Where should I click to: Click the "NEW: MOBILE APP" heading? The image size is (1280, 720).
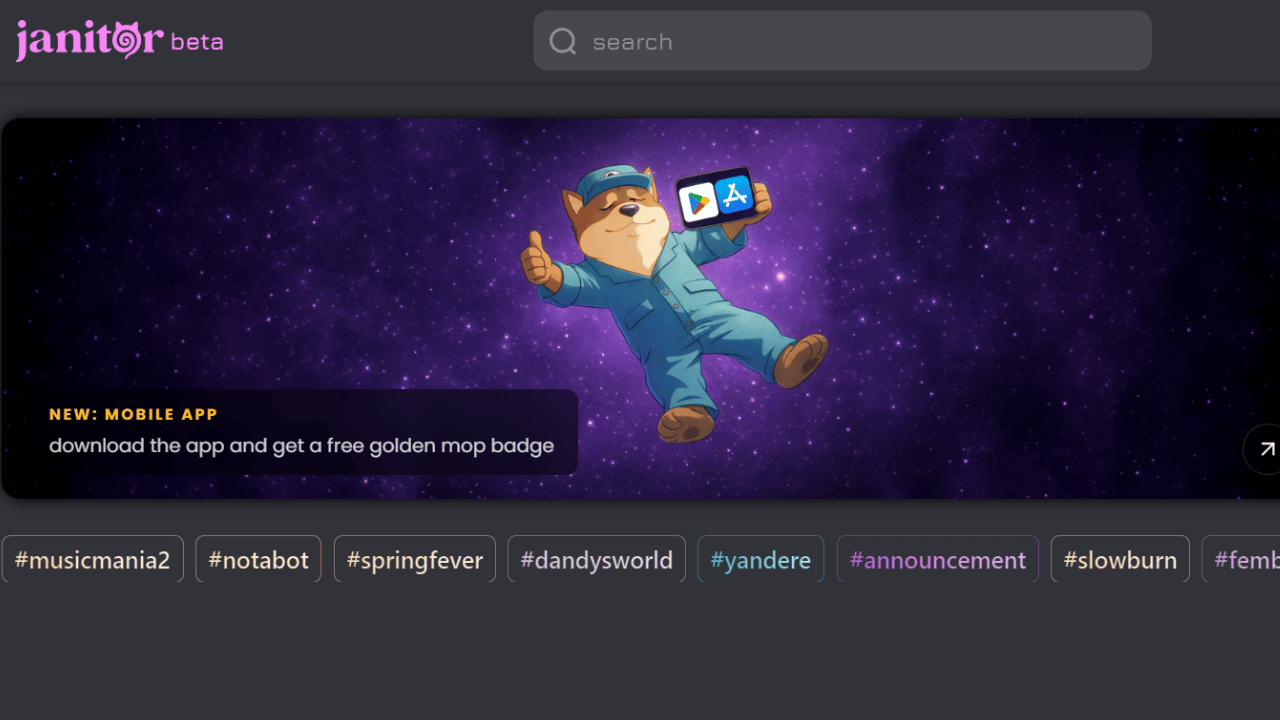[x=133, y=414]
